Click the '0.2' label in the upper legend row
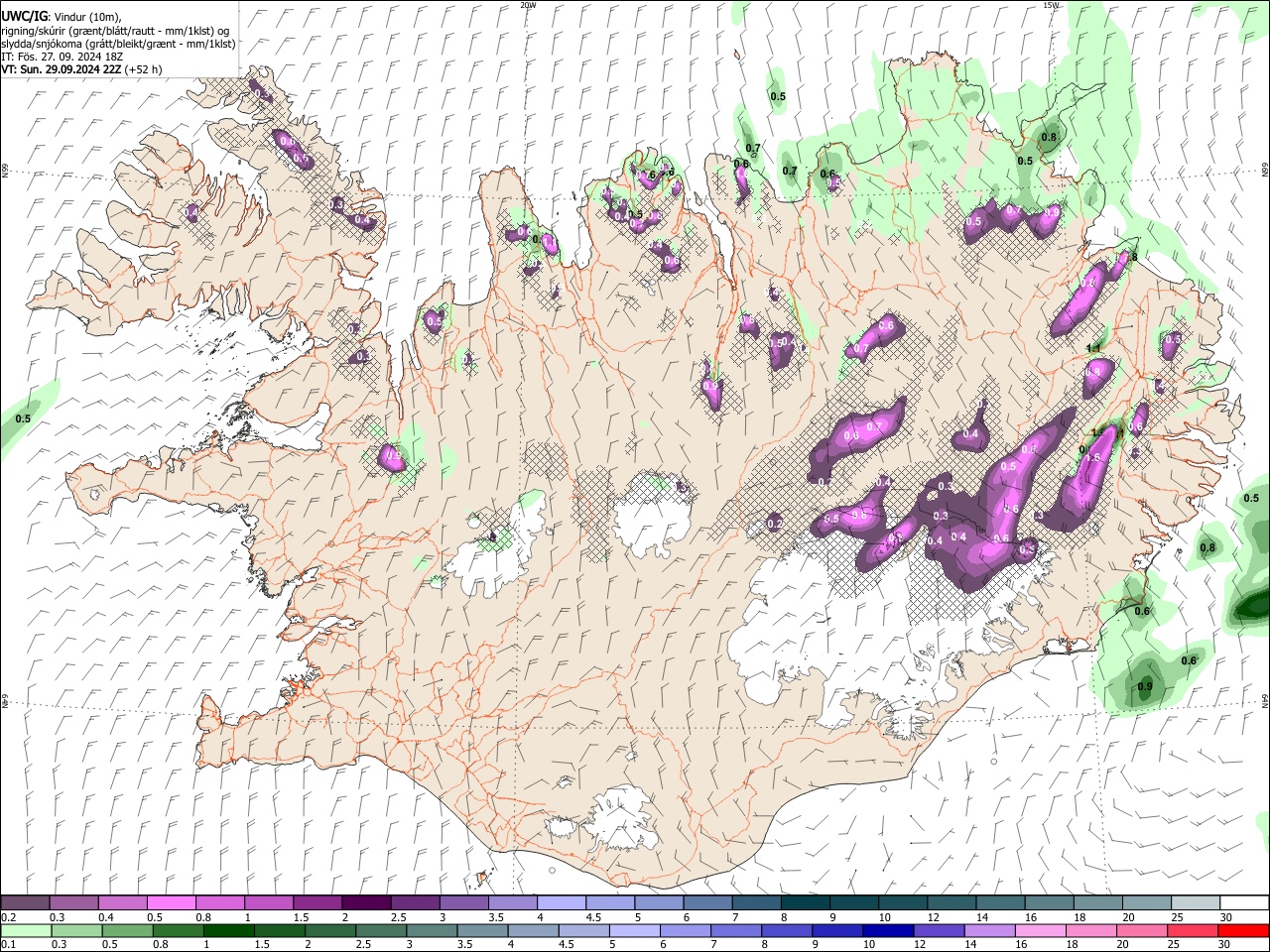The height and width of the screenshot is (952, 1270). click(x=8, y=917)
